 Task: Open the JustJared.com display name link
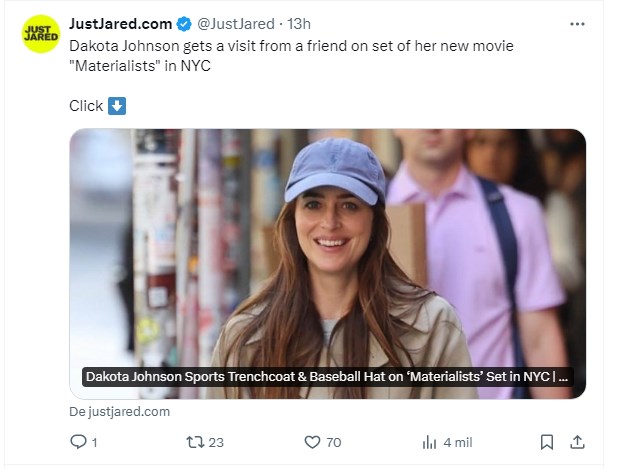[x=121, y=24]
